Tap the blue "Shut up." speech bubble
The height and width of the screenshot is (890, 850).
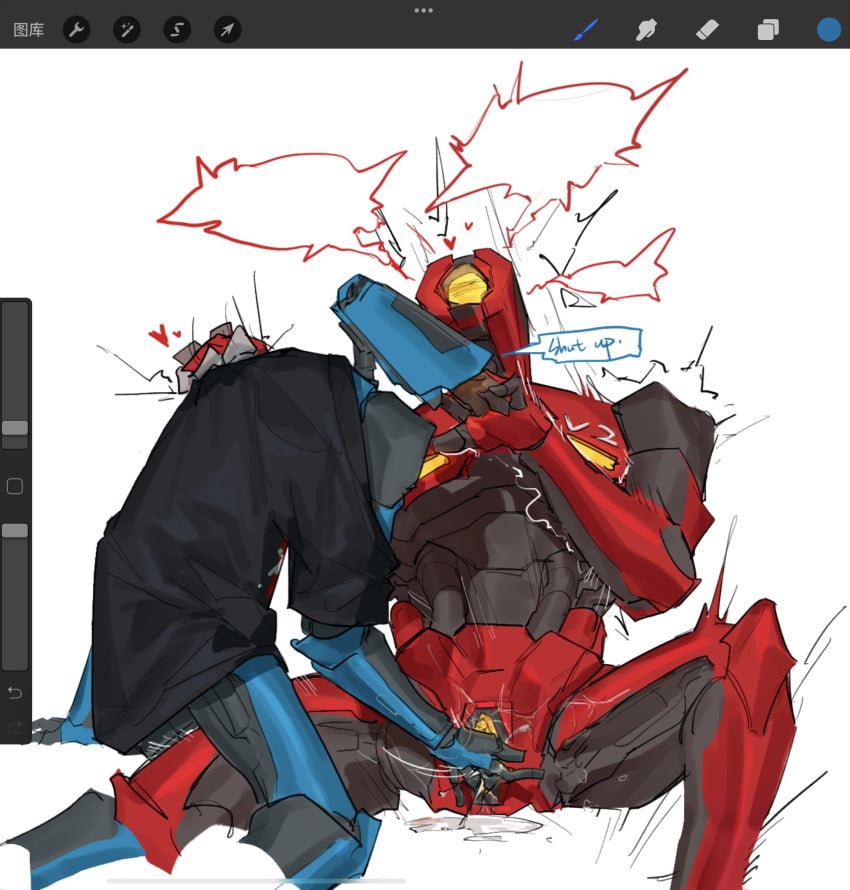(x=581, y=346)
